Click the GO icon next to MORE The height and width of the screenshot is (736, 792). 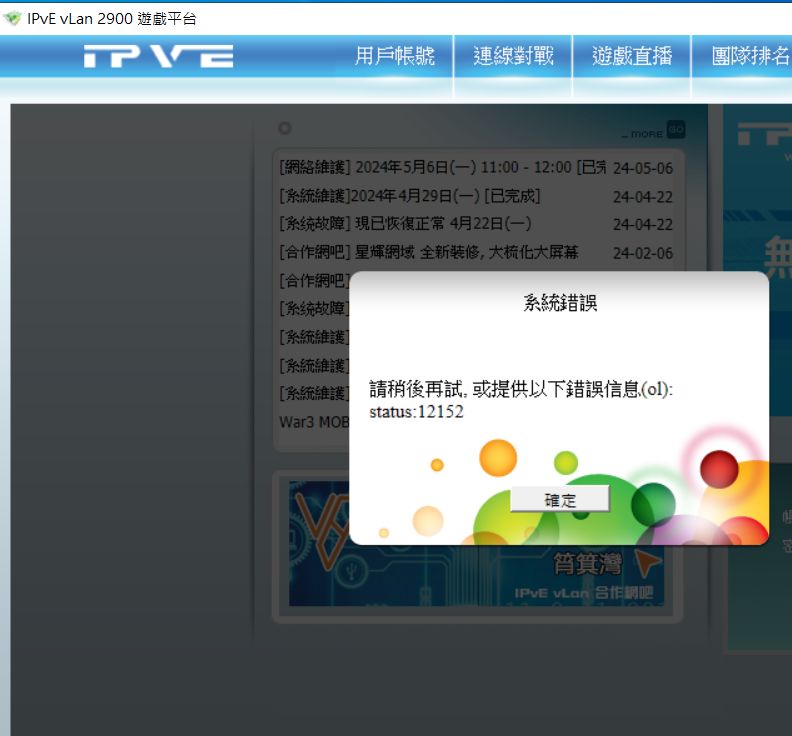point(676,130)
